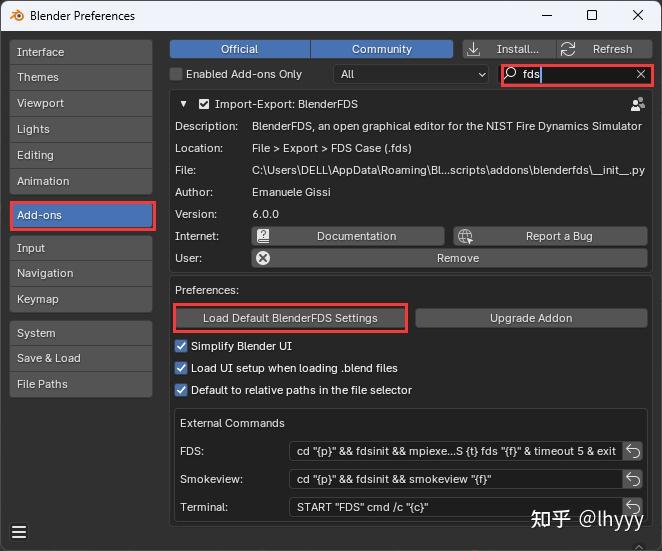Uncheck Load UI setup when loading .blend files
The width and height of the screenshot is (662, 551).
point(182,368)
